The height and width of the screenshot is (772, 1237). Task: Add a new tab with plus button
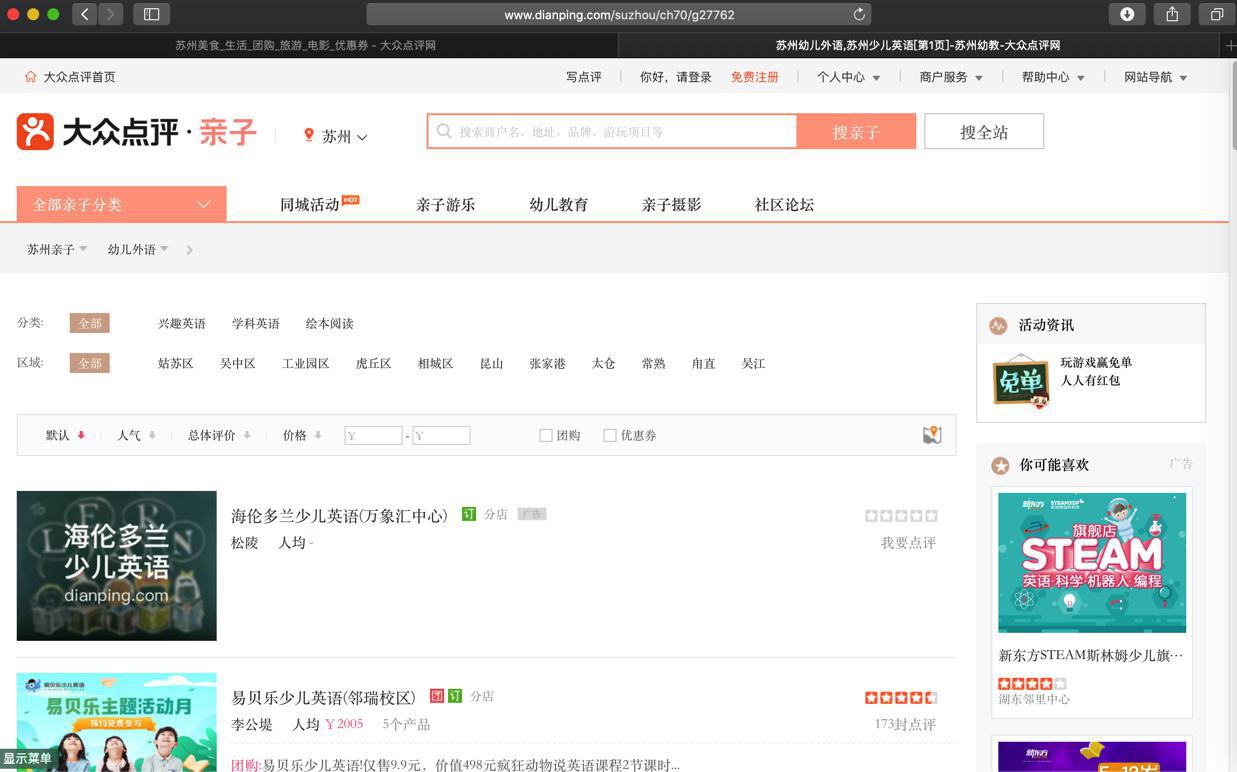point(1229,45)
